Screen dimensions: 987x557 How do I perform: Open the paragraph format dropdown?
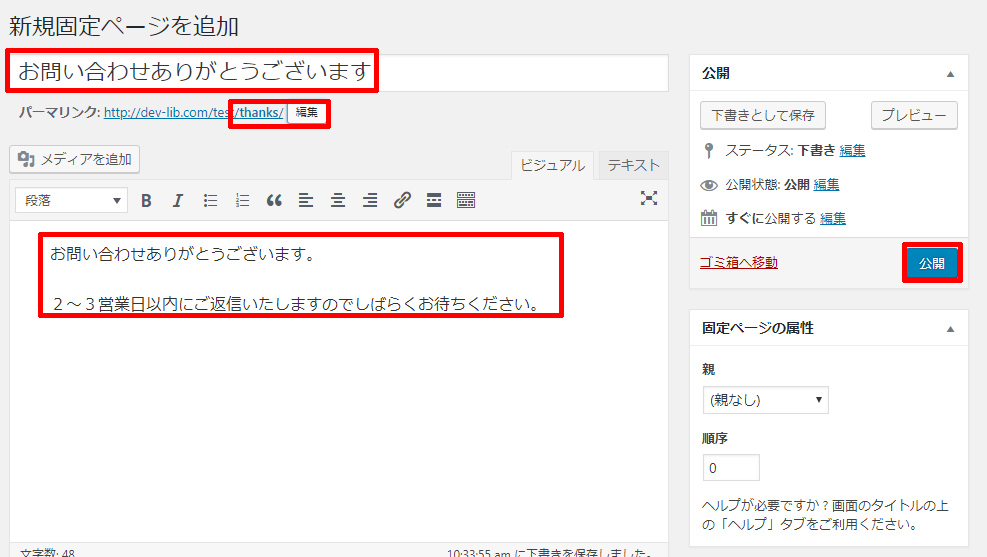pos(71,200)
